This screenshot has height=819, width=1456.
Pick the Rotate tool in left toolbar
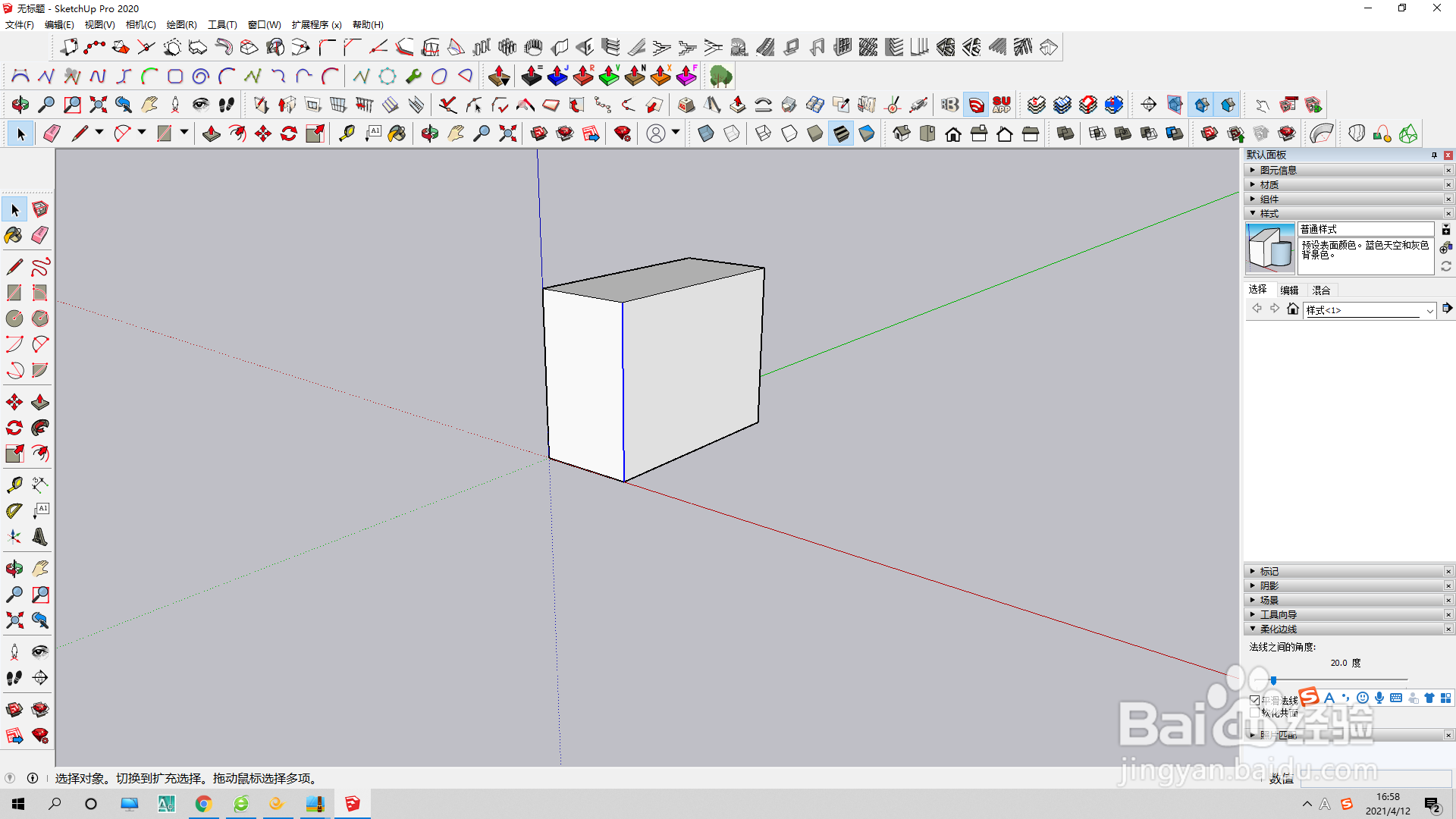point(14,428)
